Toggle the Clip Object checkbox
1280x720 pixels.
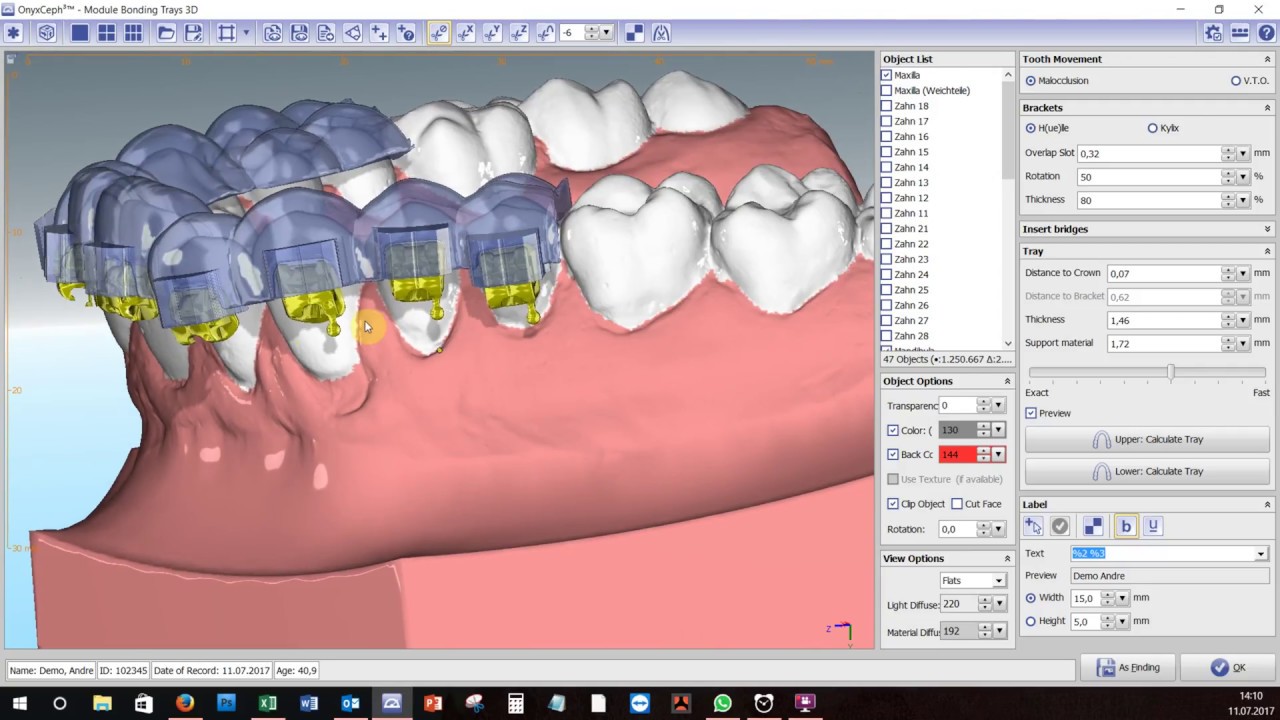(x=893, y=504)
